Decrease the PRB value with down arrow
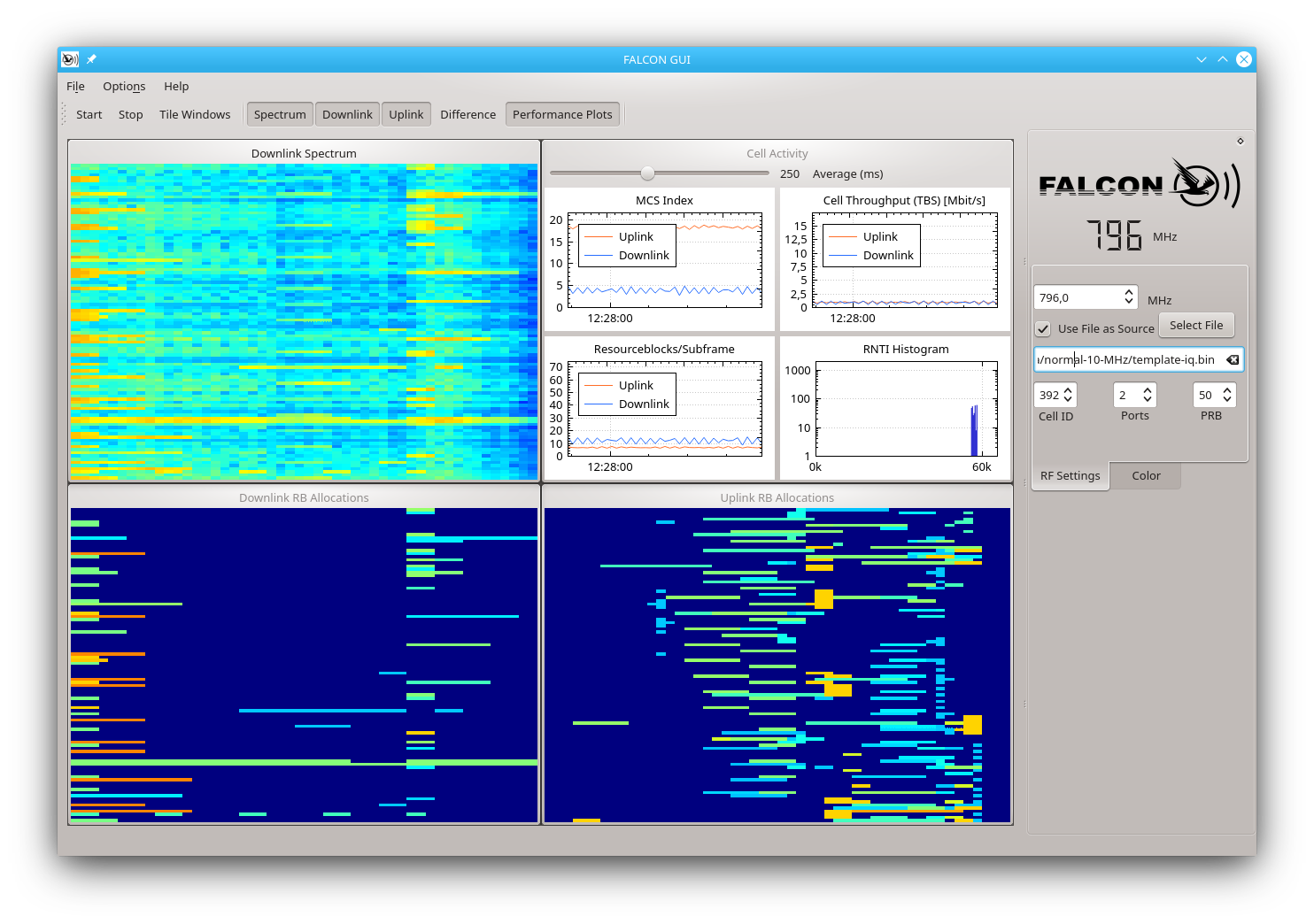Viewport: 1314px width, 924px height. [1227, 400]
